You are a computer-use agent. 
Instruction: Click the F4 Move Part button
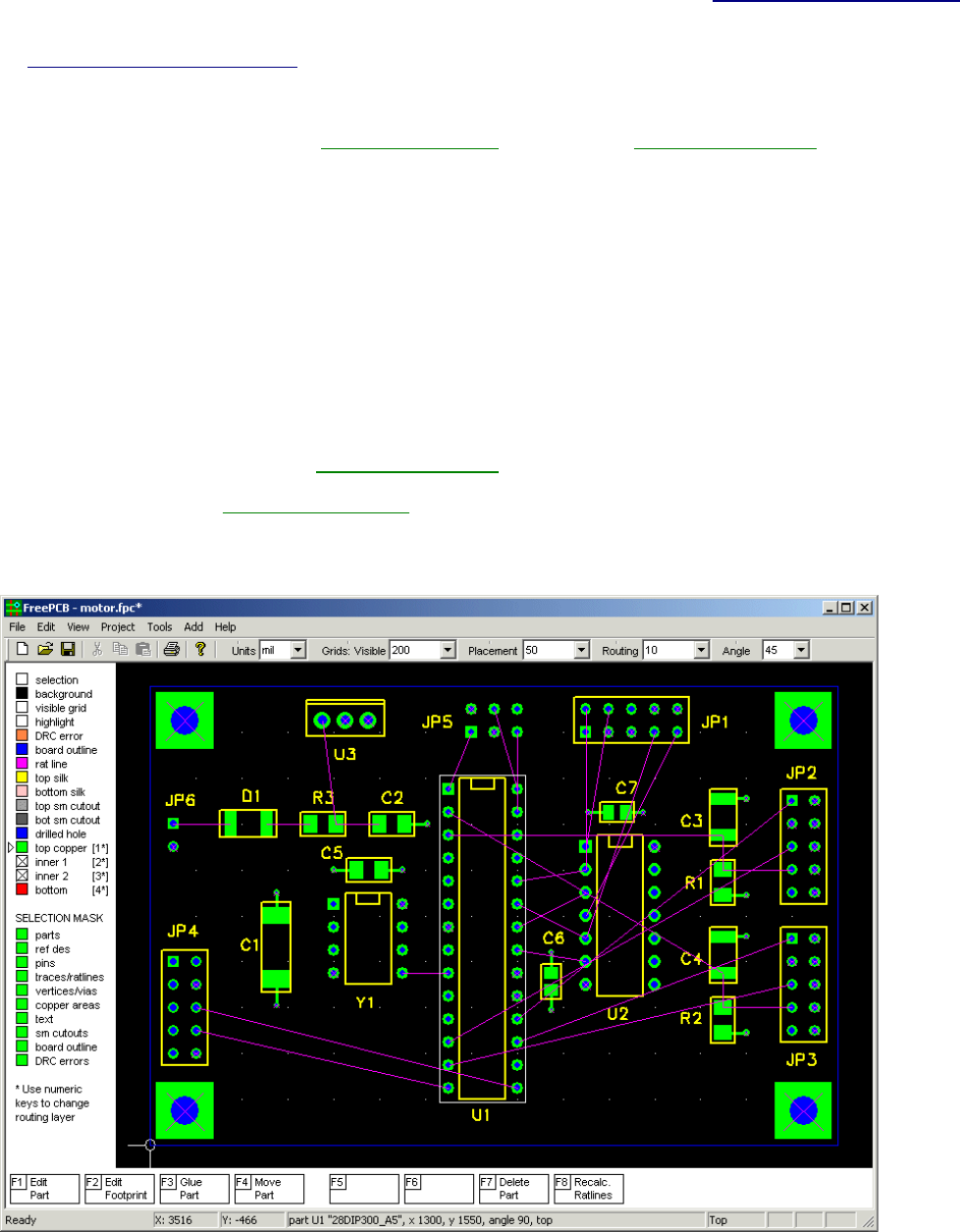click(269, 1189)
